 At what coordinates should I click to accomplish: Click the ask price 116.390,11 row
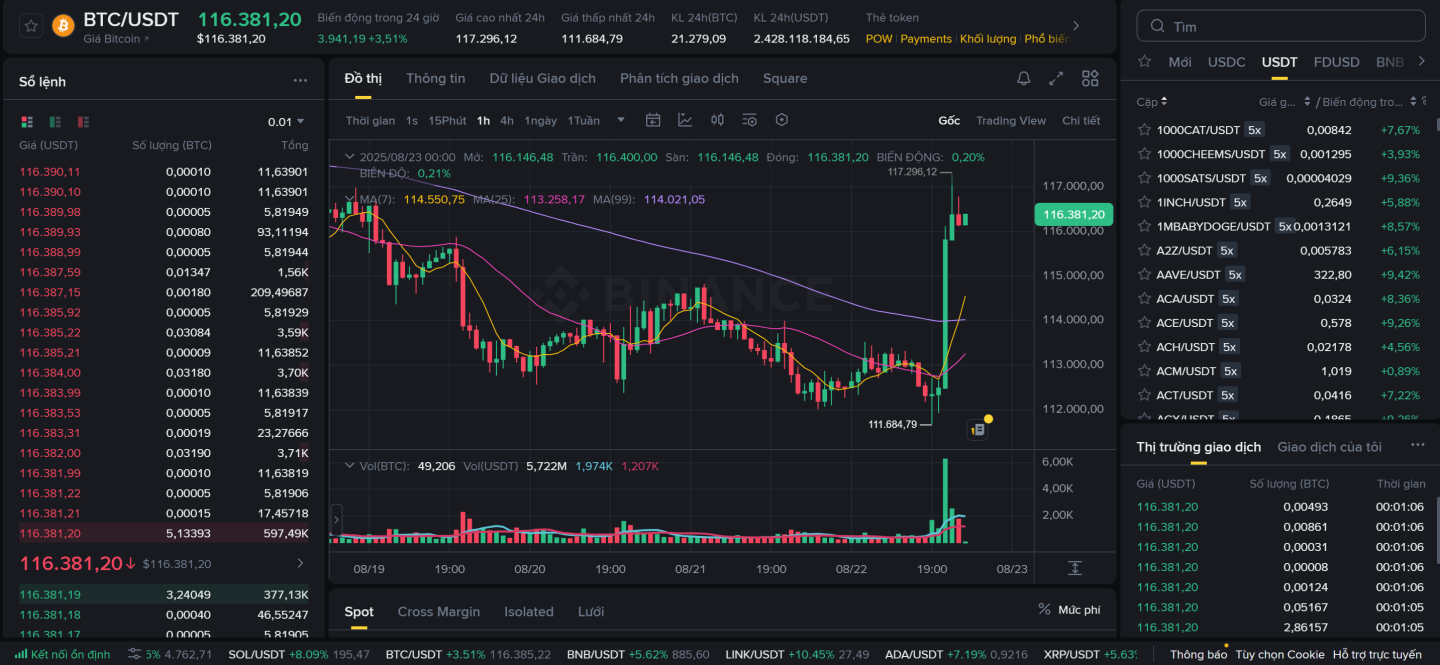click(164, 172)
